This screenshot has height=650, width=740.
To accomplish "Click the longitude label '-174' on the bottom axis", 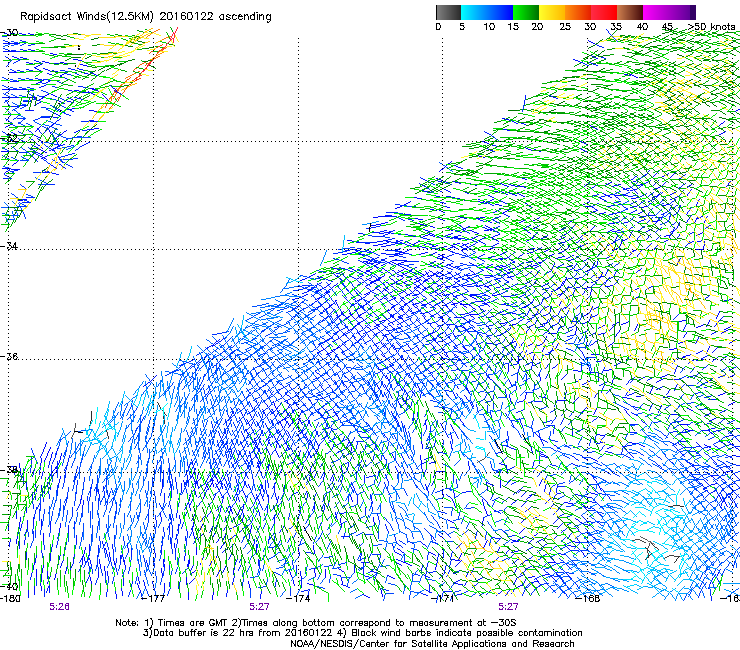I will [x=299, y=599].
